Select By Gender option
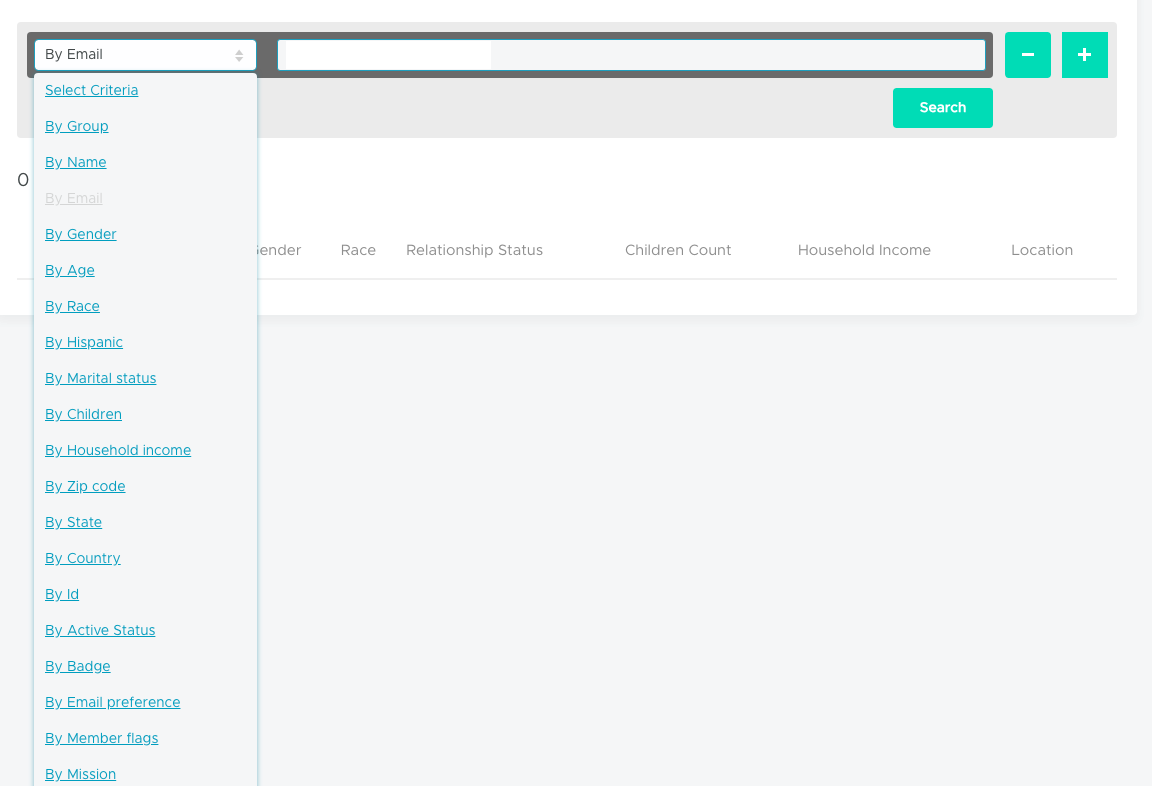 point(81,234)
